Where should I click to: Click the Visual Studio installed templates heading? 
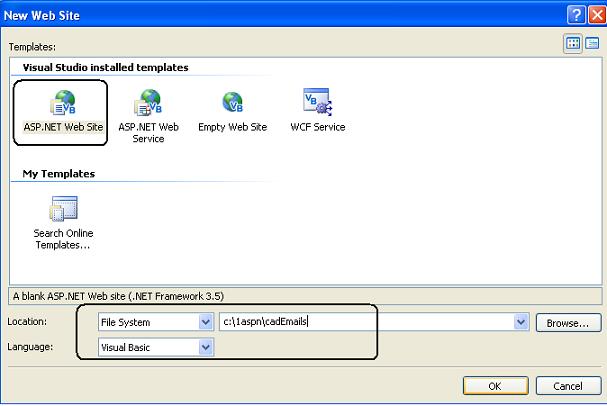click(105, 67)
